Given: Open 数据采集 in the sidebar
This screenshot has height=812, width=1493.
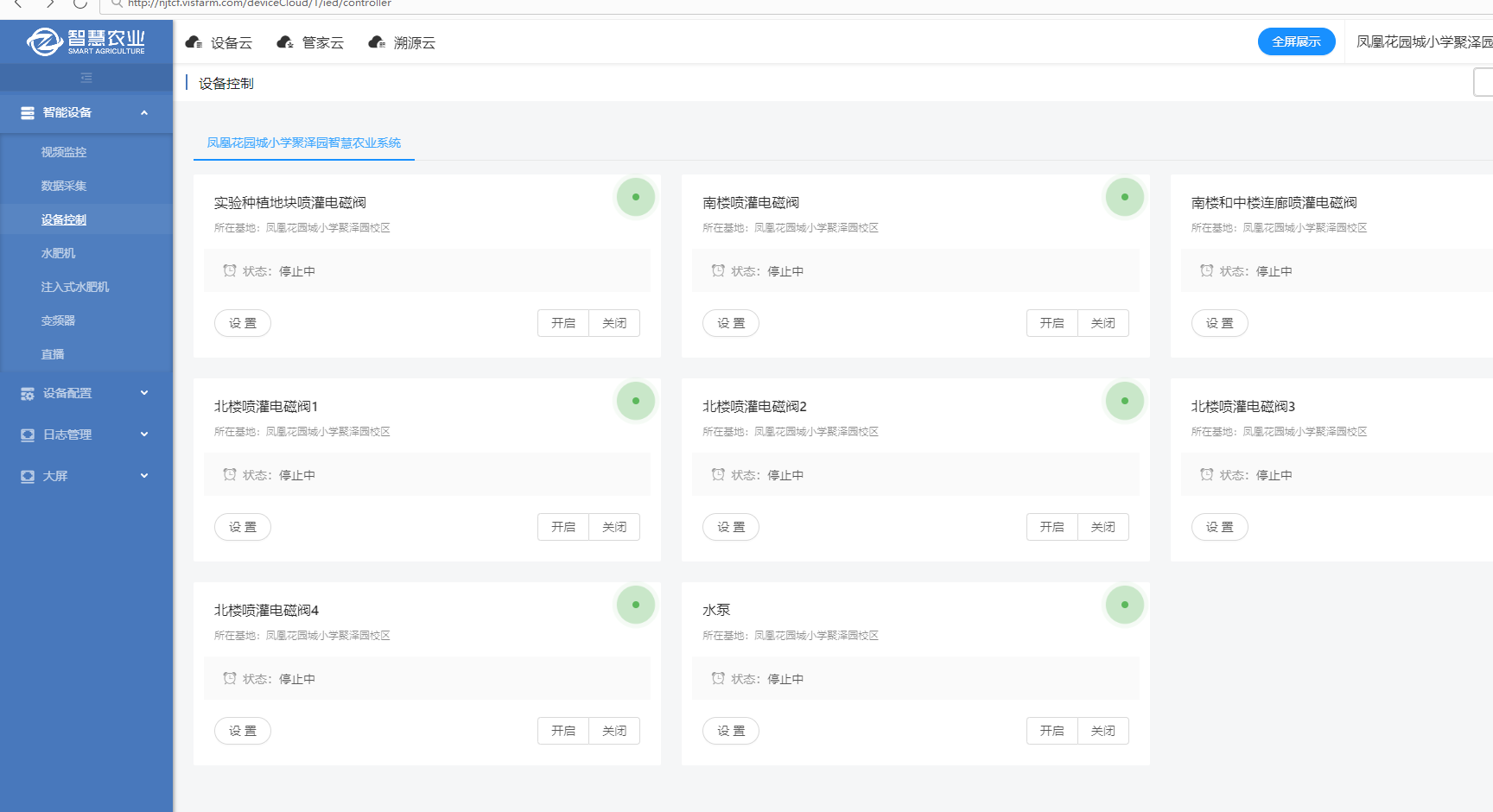Looking at the screenshot, I should [64, 186].
